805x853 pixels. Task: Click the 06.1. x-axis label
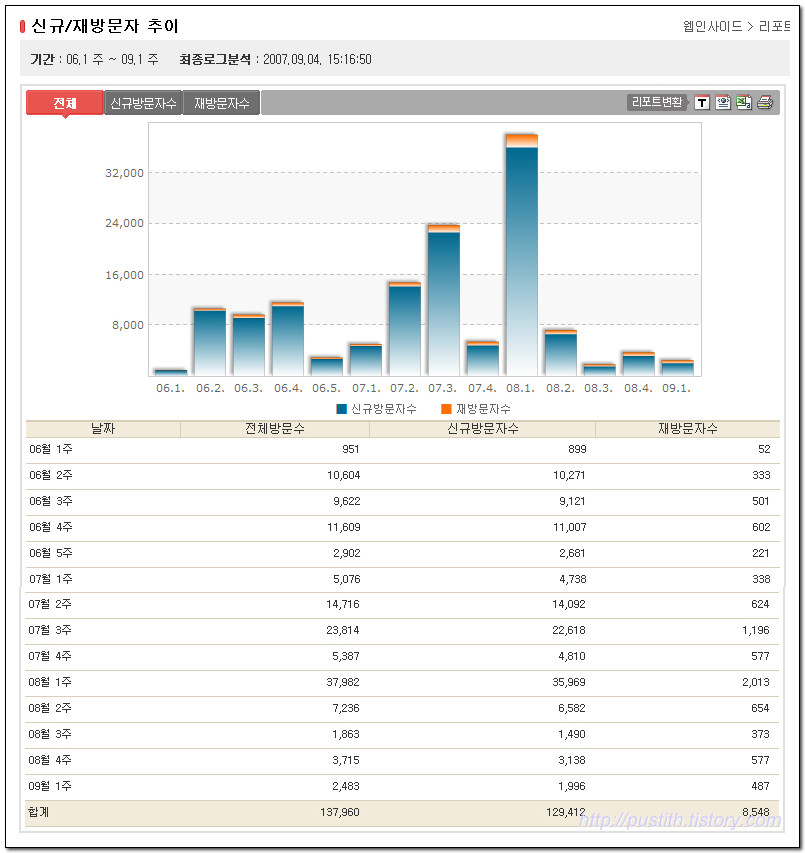171,388
